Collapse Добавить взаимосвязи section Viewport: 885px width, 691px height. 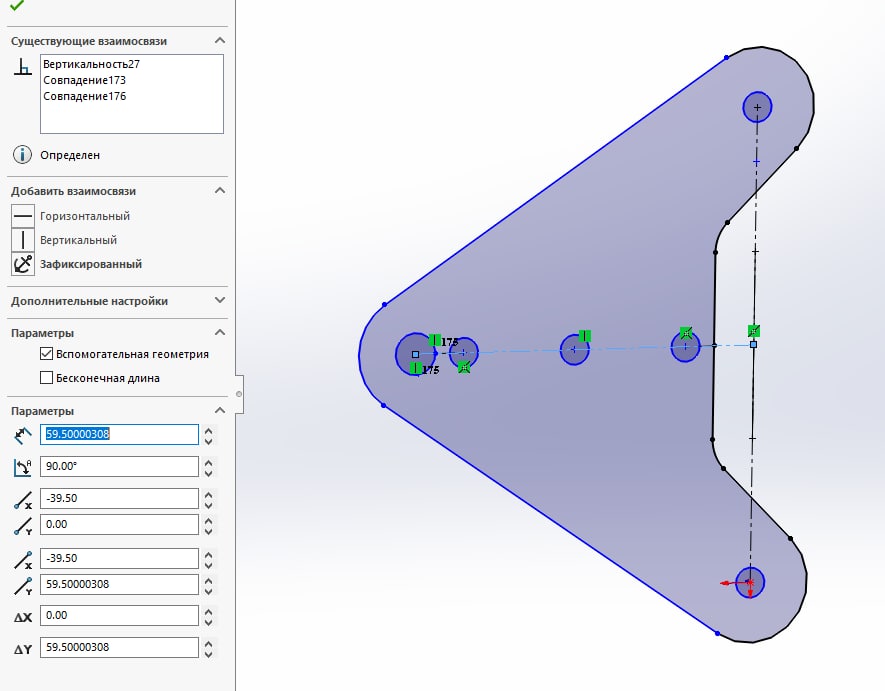[x=220, y=191]
